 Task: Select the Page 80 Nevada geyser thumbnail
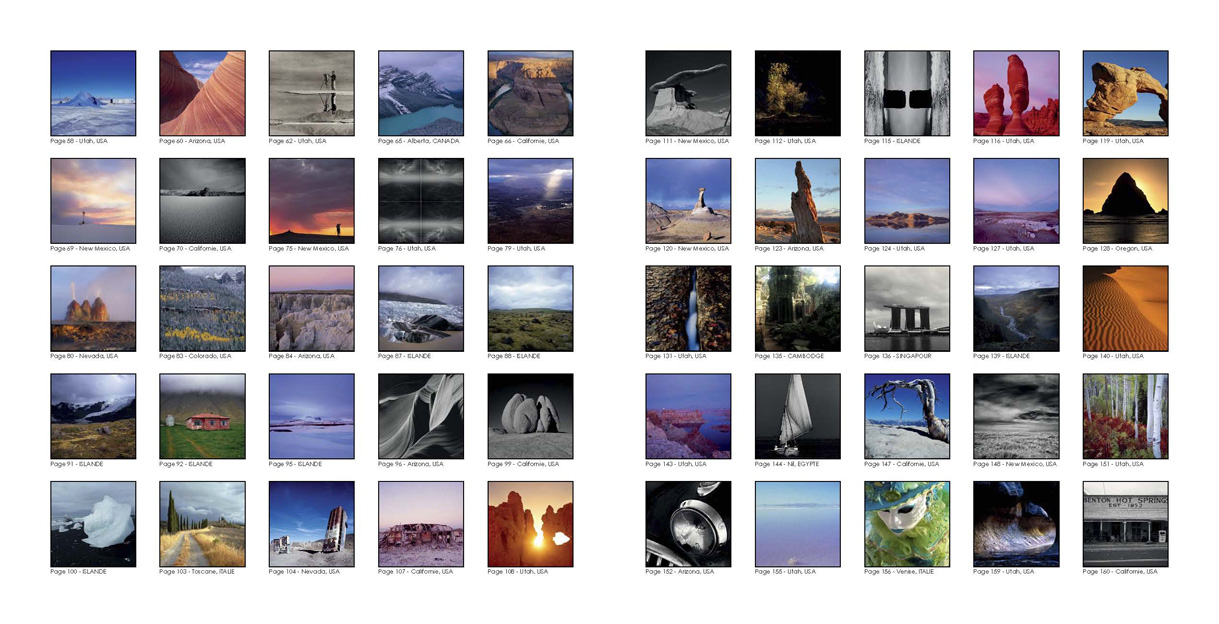(93, 308)
